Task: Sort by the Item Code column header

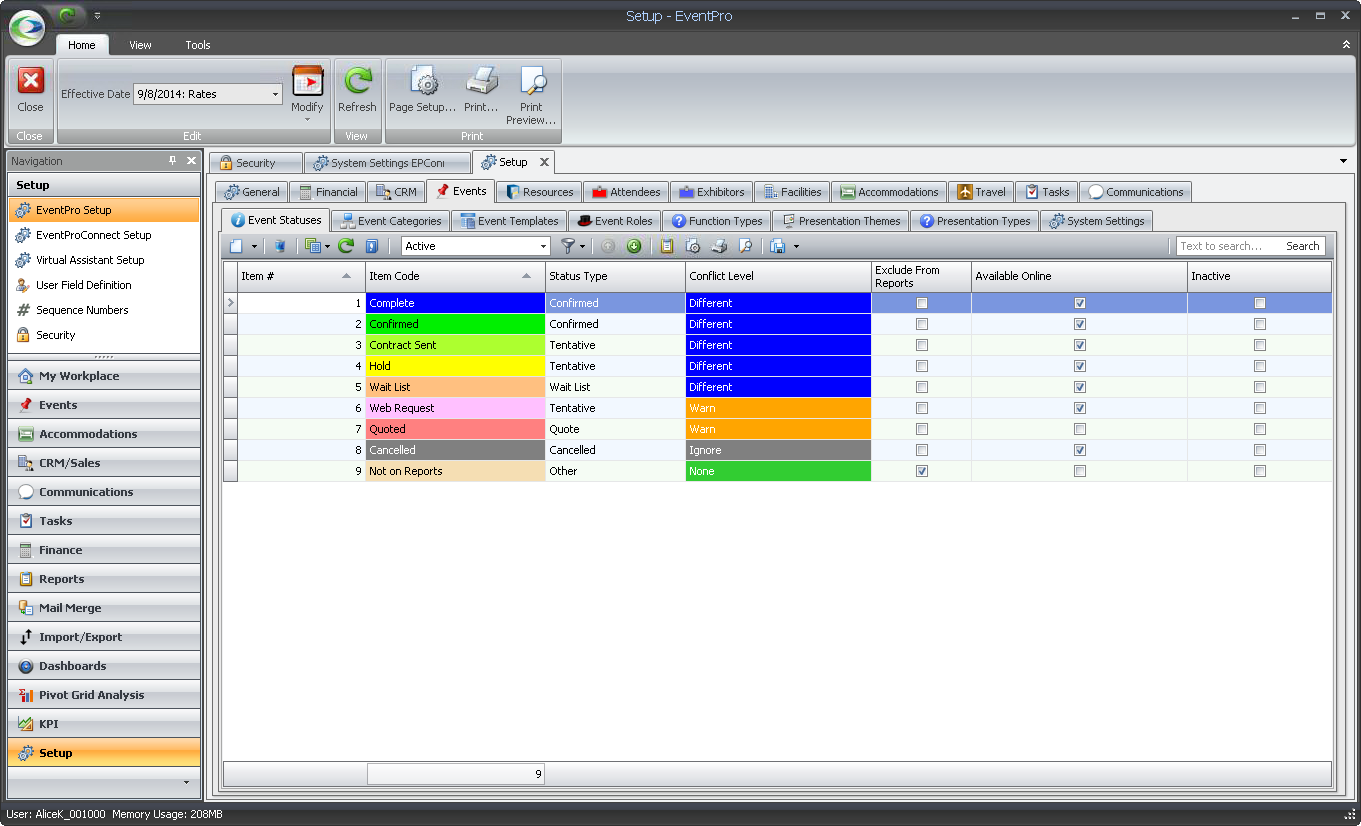Action: (x=456, y=276)
